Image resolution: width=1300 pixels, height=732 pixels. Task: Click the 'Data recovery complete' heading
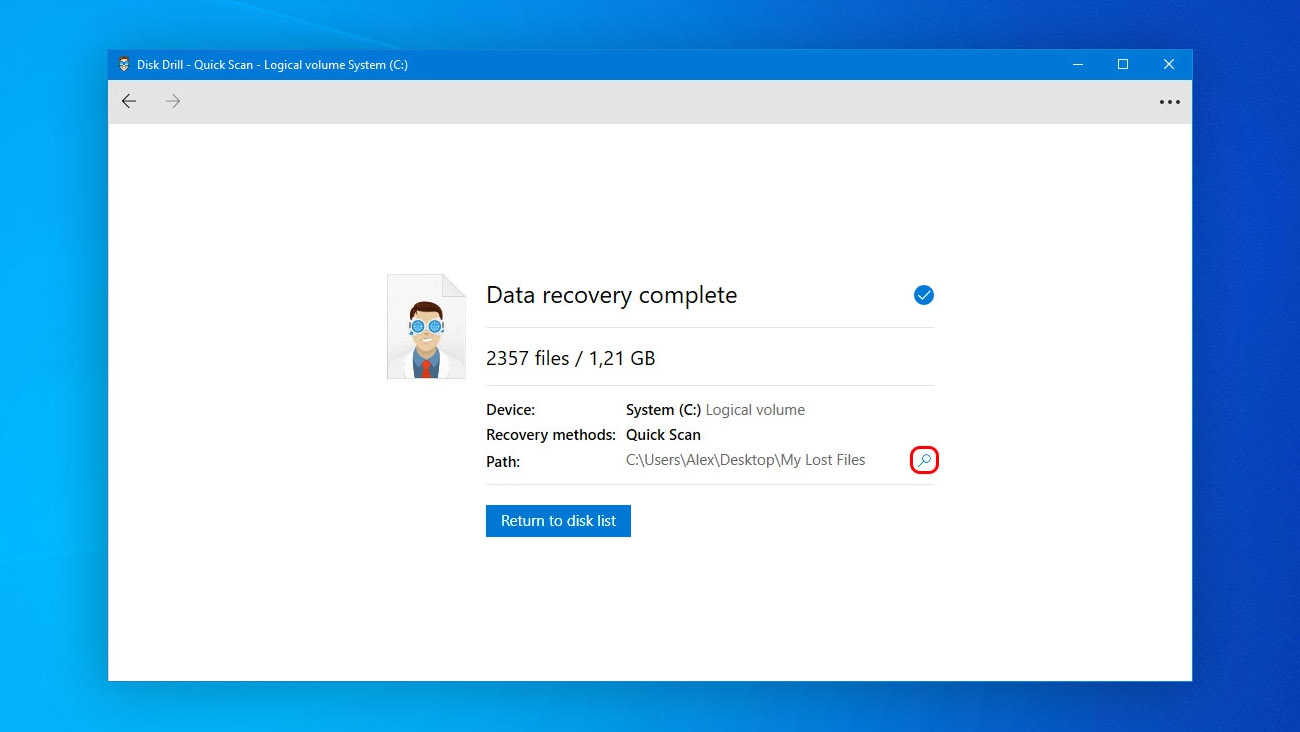[x=611, y=295]
